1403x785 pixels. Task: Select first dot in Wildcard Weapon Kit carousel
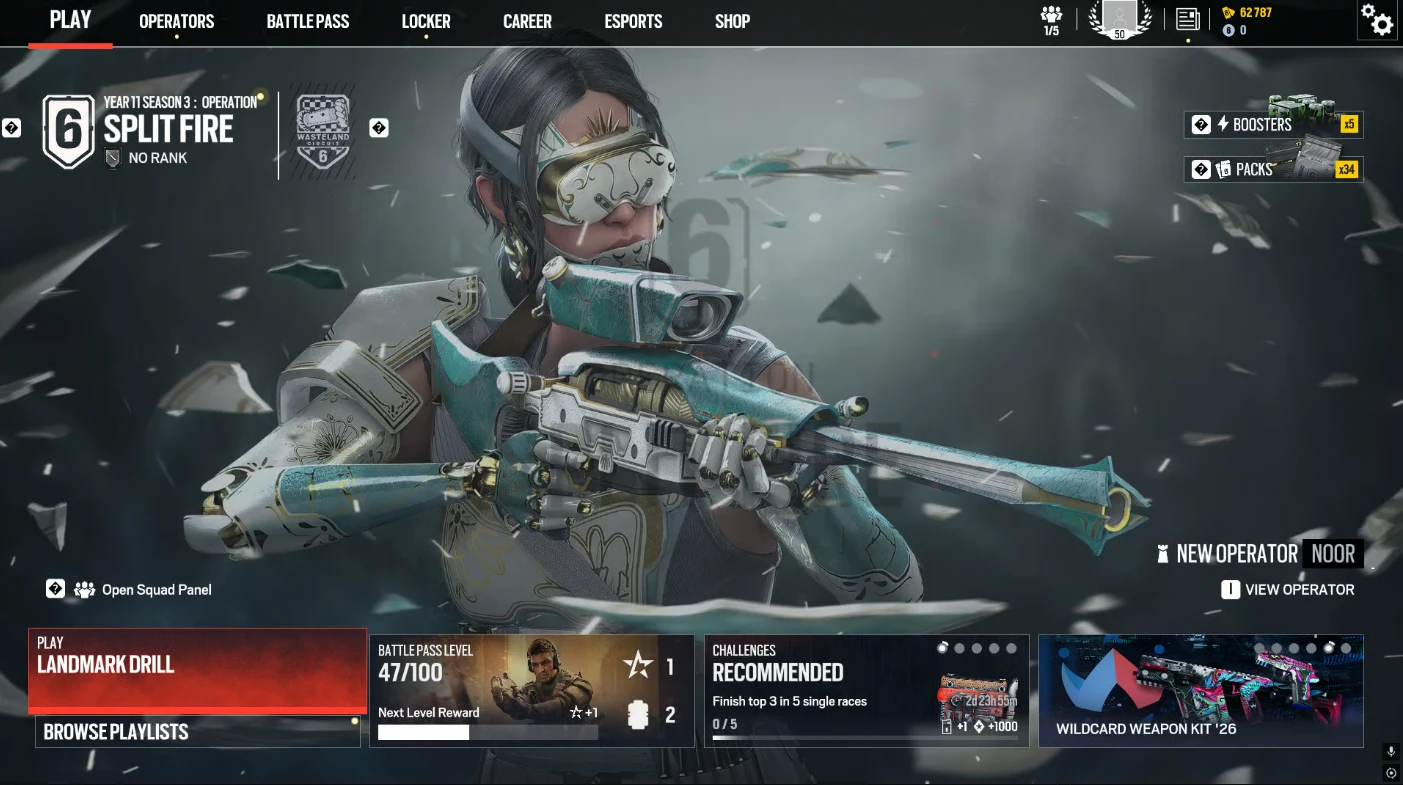(1259, 648)
